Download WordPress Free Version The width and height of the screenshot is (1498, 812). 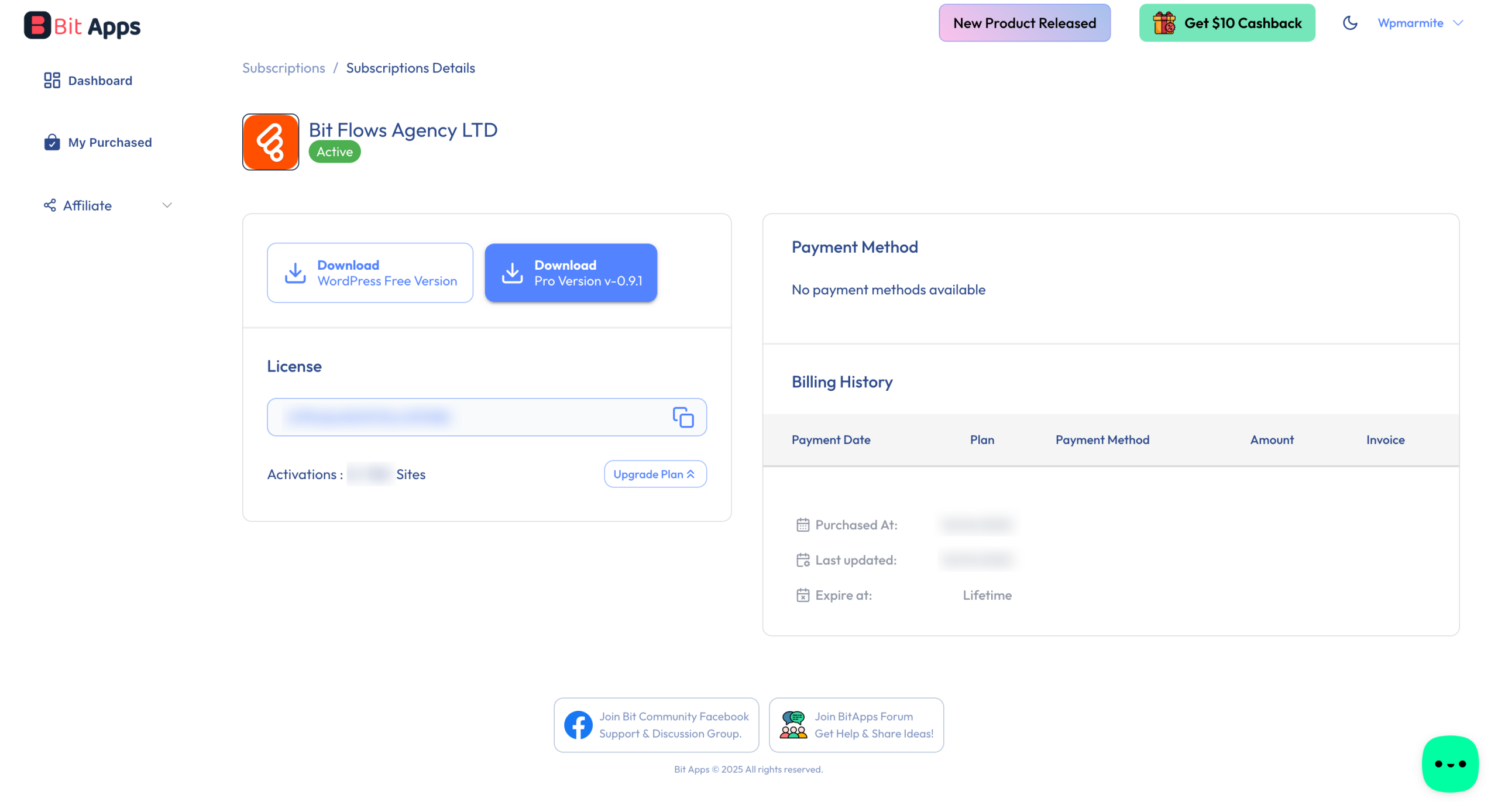click(x=370, y=273)
